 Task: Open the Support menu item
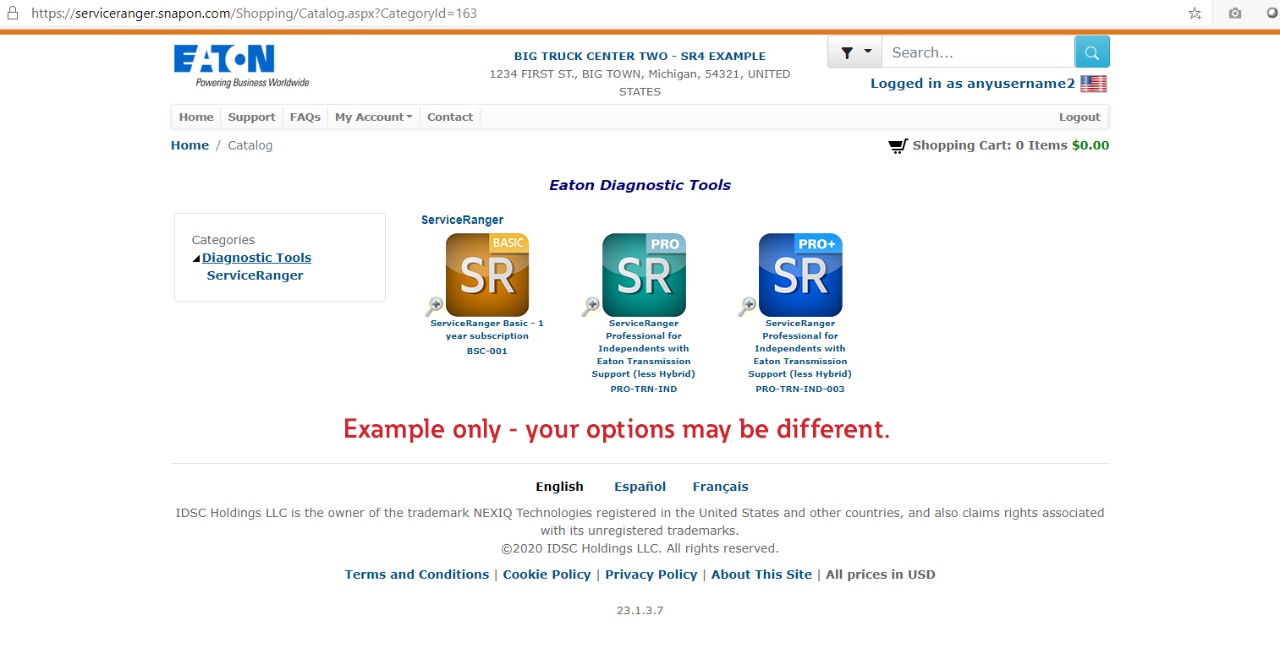251,117
